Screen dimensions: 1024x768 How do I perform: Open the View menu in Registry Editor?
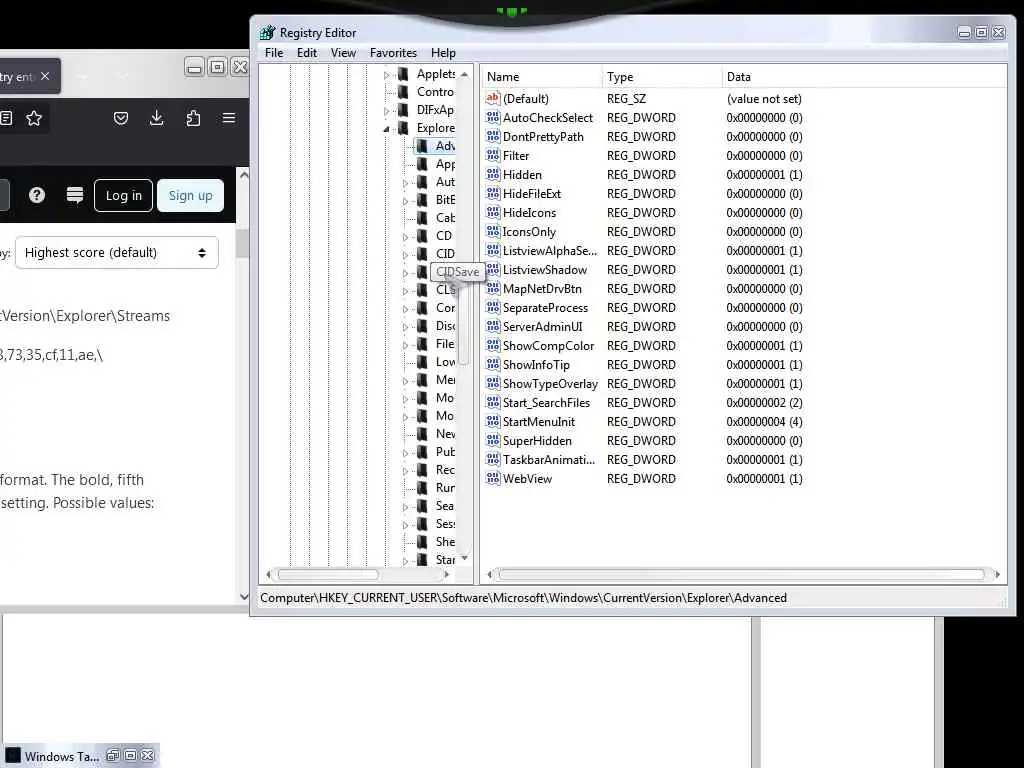tap(343, 53)
